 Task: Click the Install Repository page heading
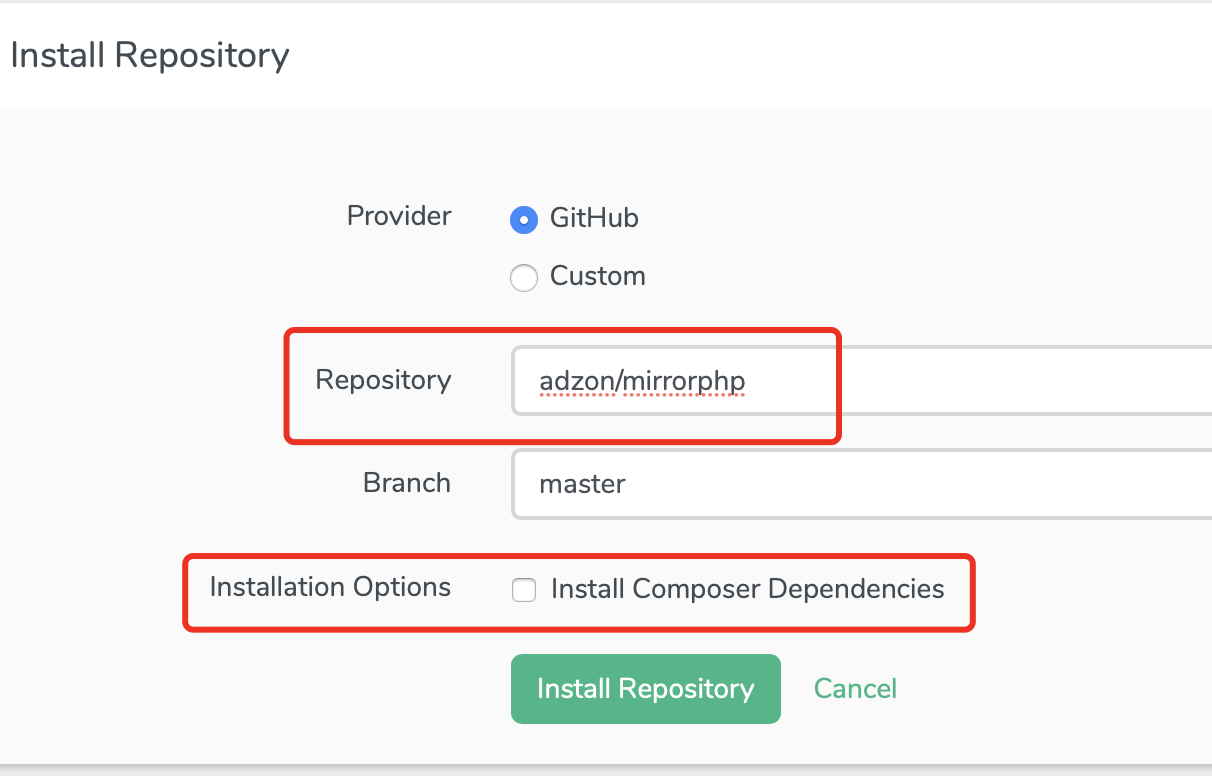tap(150, 55)
